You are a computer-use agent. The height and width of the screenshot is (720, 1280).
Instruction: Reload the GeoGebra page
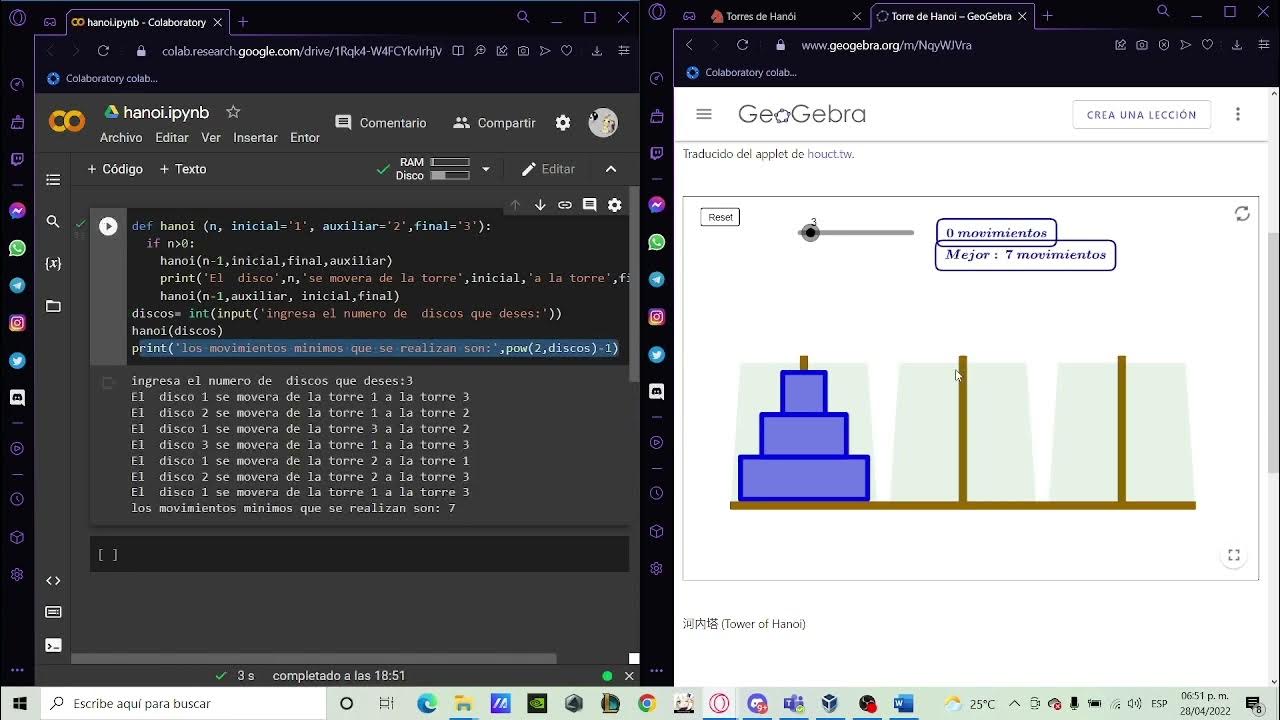click(742, 45)
